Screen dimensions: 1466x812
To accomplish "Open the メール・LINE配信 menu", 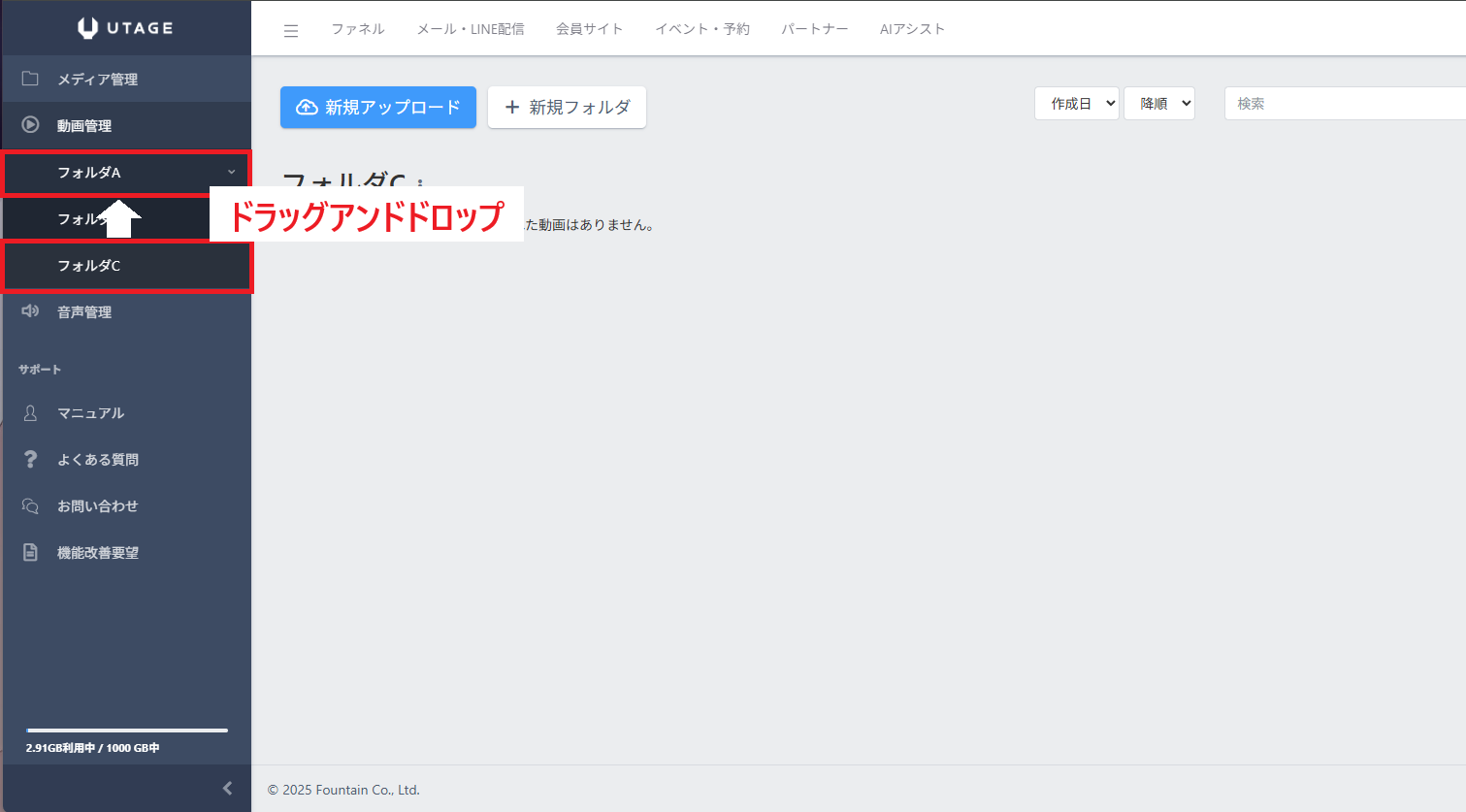I will 471,29.
